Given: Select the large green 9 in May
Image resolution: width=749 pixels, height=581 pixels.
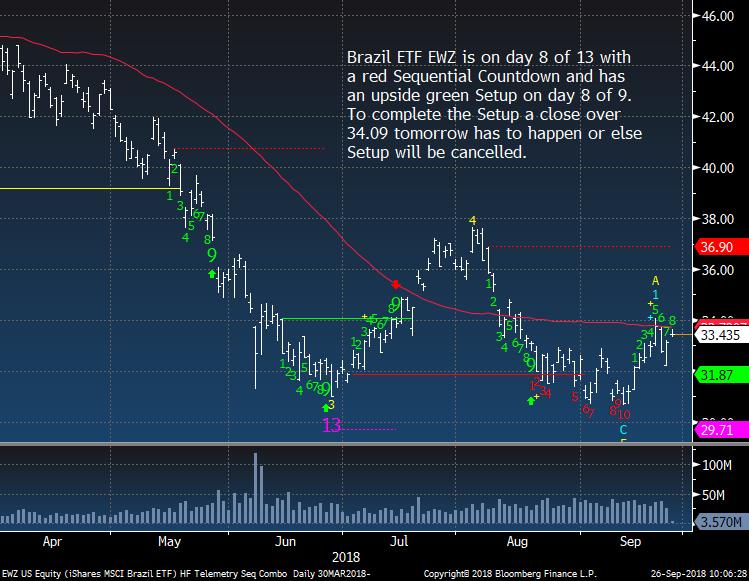Looking at the screenshot, I should coord(212,255).
